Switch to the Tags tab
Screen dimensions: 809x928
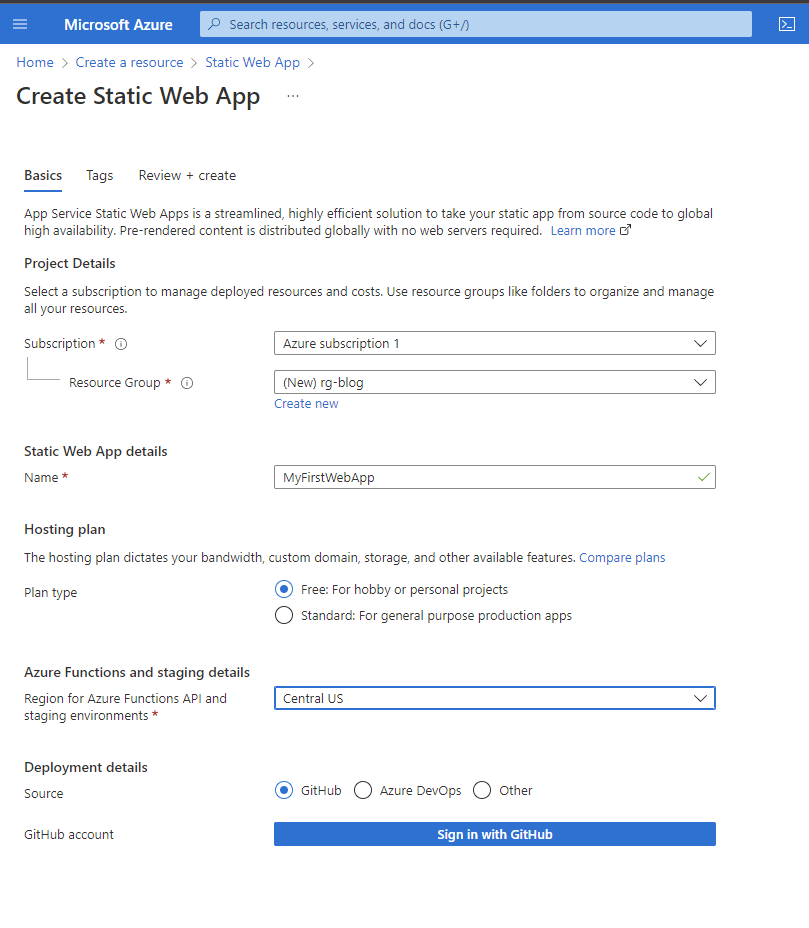(x=99, y=175)
